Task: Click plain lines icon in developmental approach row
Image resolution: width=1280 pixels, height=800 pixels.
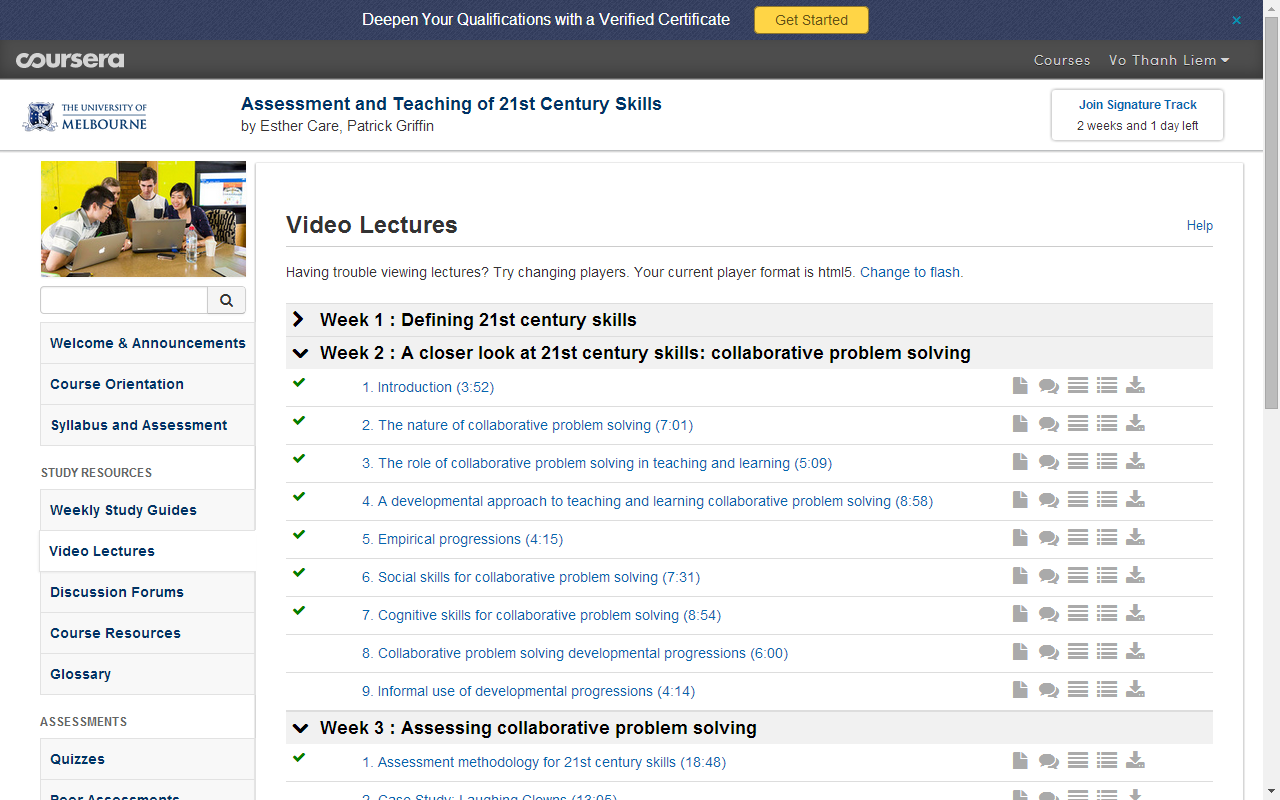Action: 1077,500
